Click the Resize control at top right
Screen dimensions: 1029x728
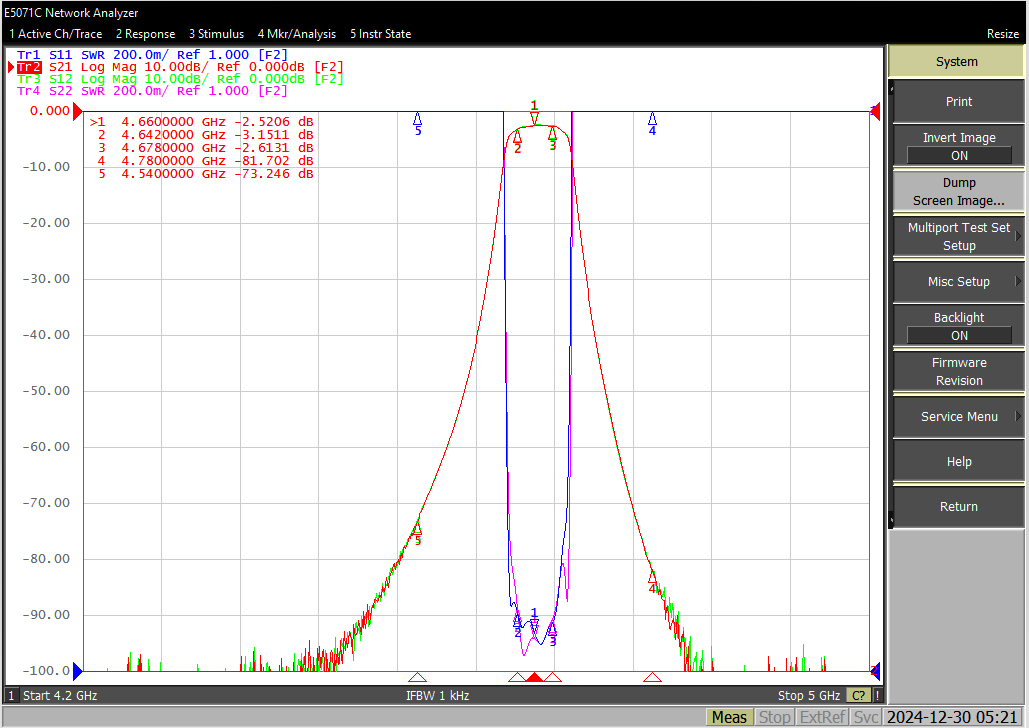[x=1003, y=33]
